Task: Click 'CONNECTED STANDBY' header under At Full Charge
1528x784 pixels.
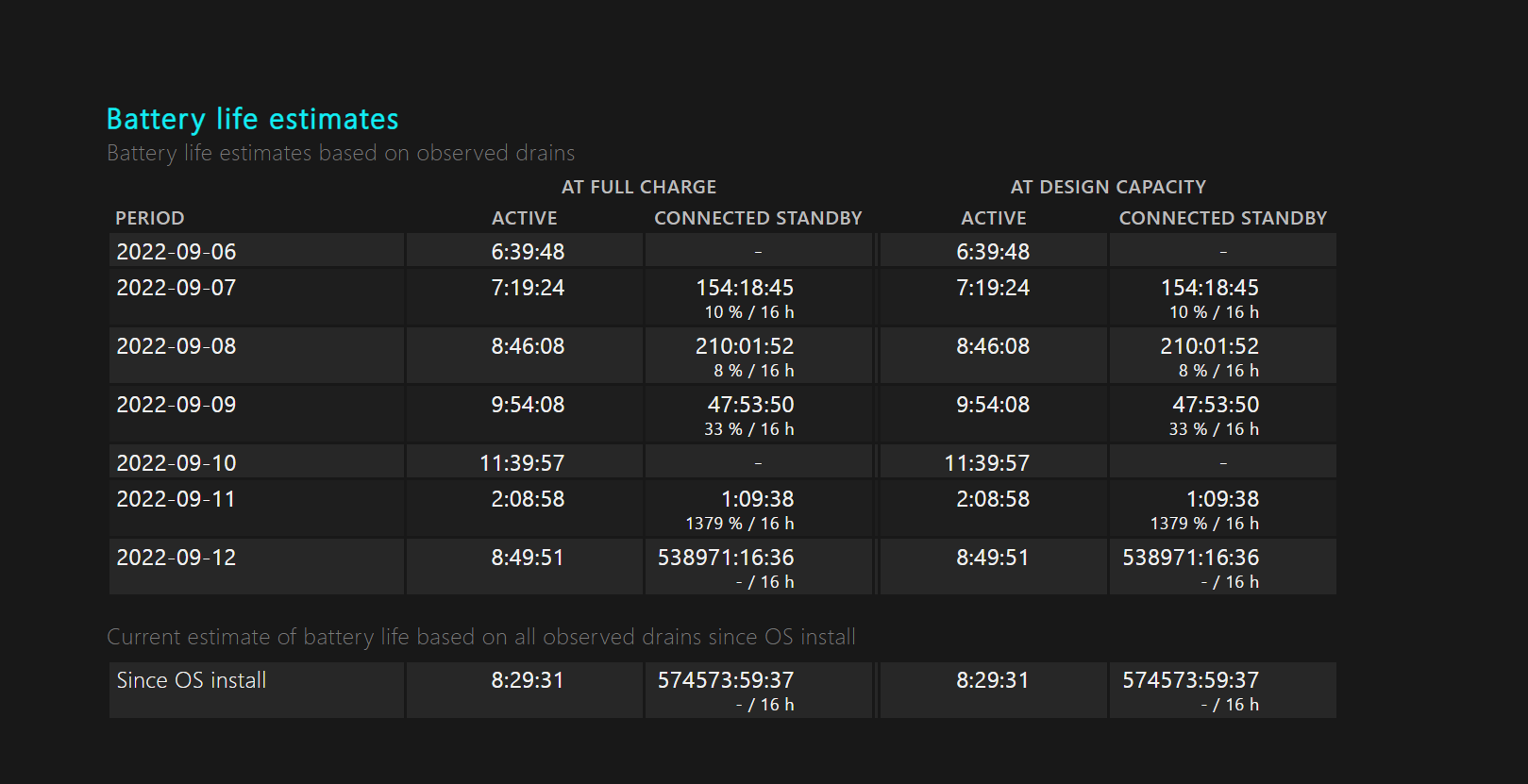Action: click(x=758, y=218)
